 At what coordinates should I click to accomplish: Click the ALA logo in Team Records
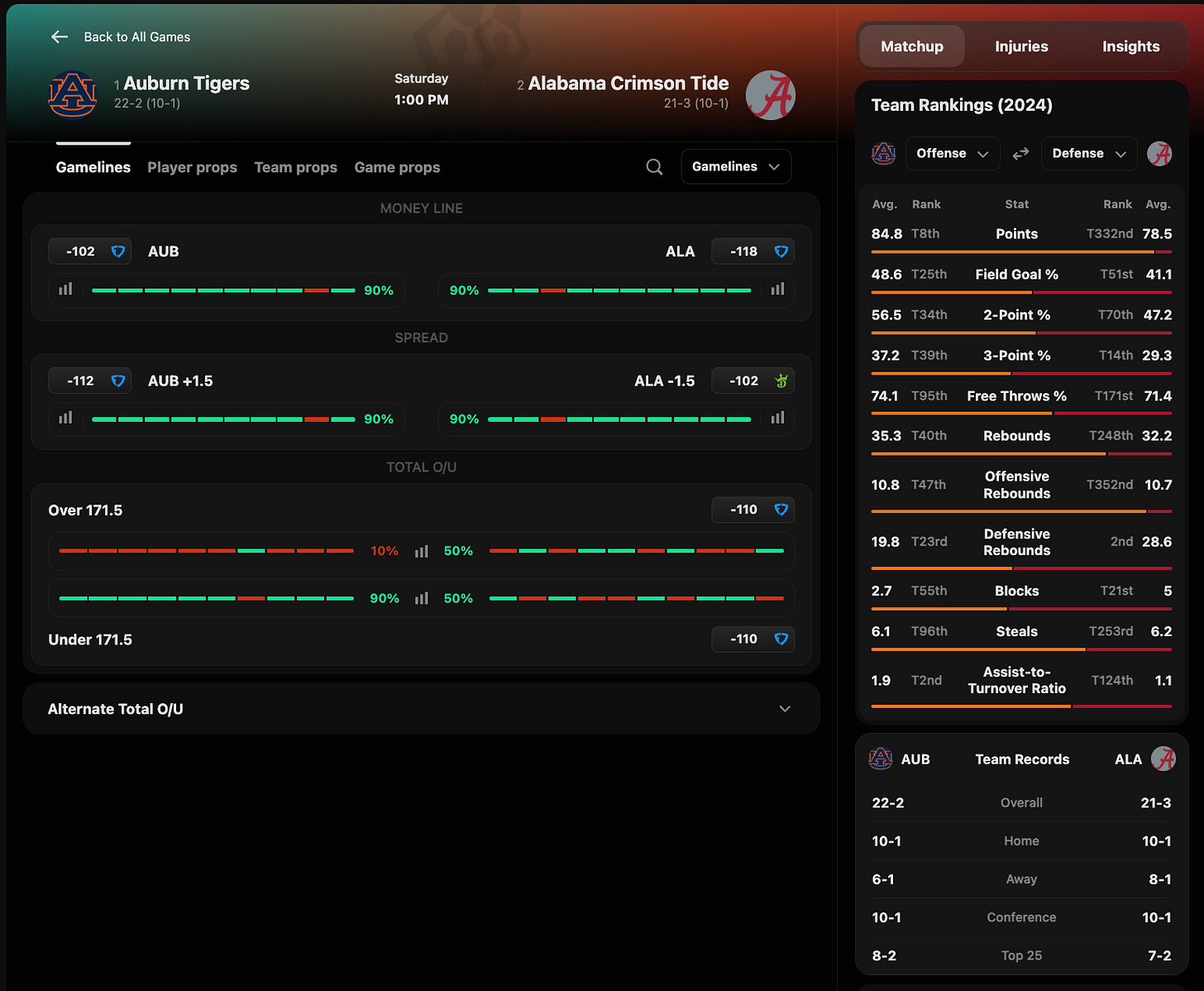tap(1163, 759)
